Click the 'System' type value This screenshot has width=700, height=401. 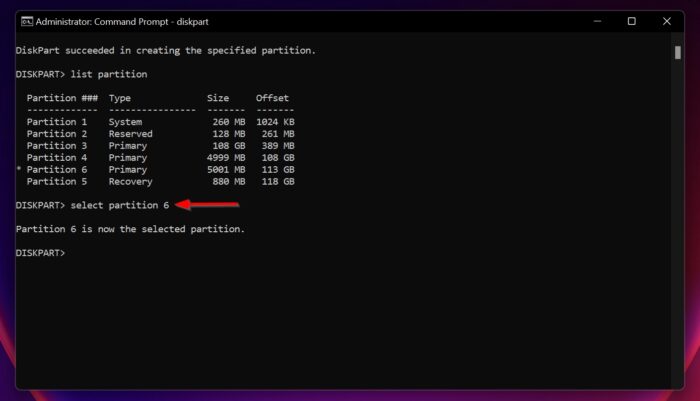(125, 122)
